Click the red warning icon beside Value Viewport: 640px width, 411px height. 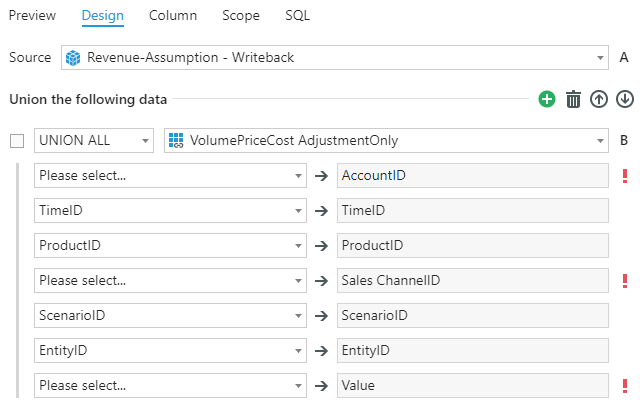[x=625, y=385]
